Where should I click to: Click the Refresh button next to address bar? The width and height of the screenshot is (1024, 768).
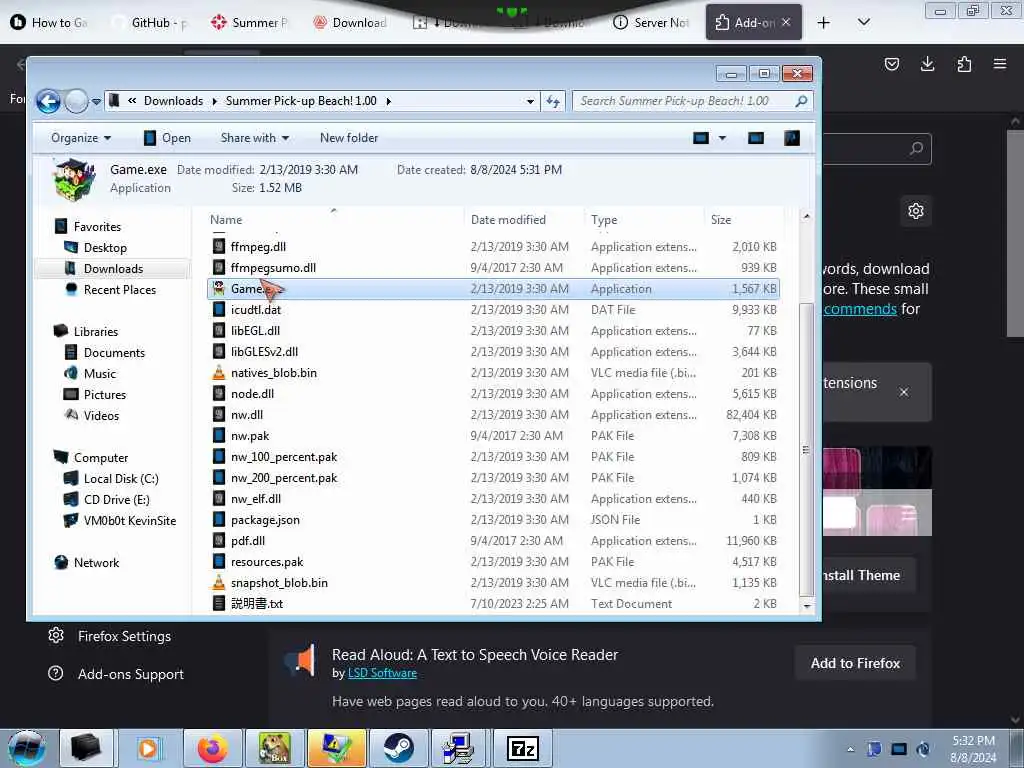553,101
